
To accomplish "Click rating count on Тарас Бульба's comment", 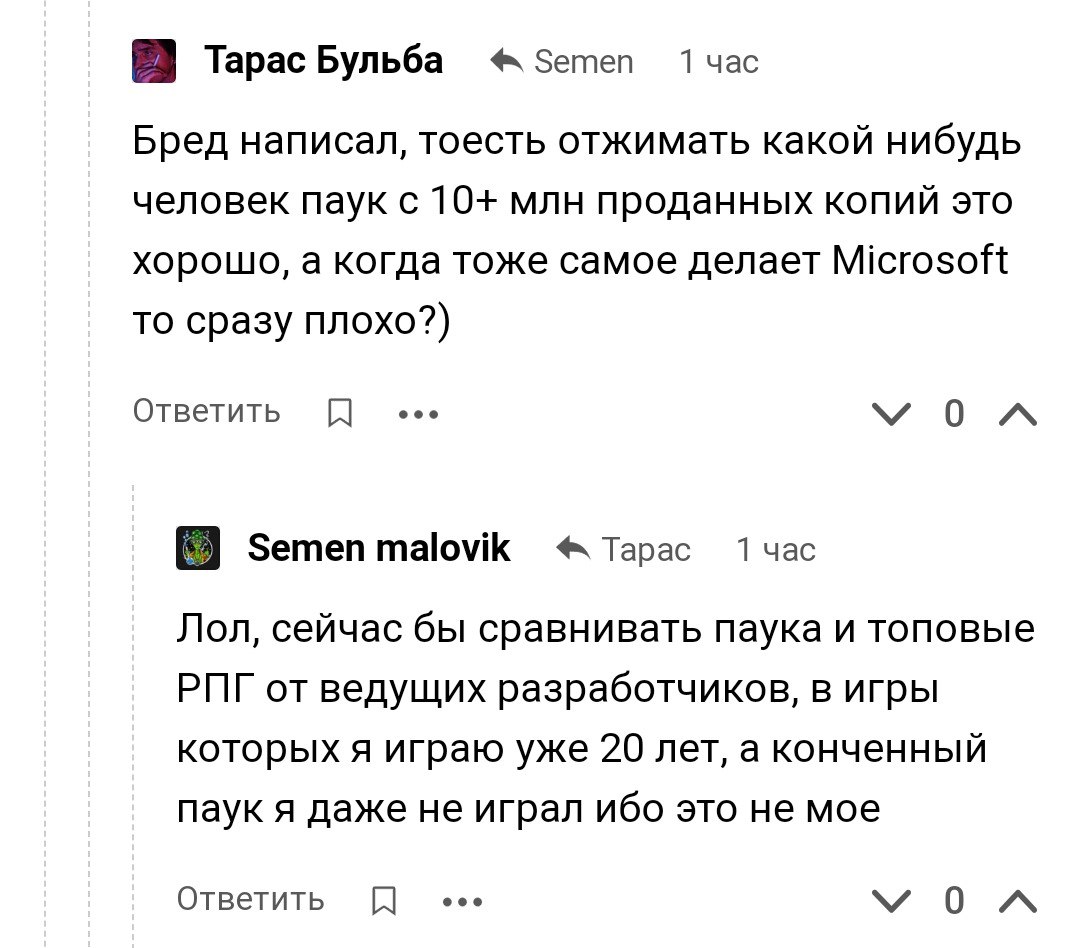I will click(x=954, y=414).
